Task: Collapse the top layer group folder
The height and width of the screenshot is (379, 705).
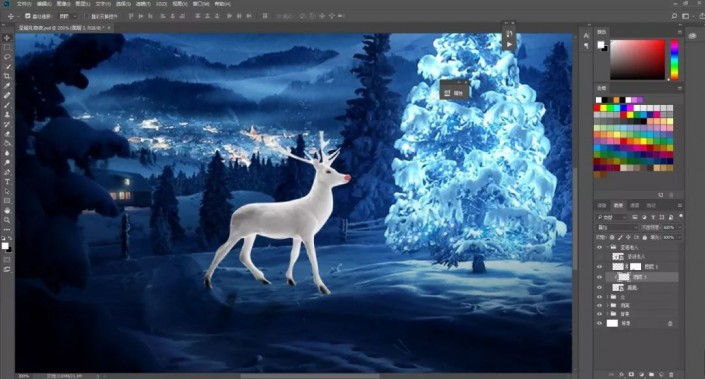Action: (607, 247)
